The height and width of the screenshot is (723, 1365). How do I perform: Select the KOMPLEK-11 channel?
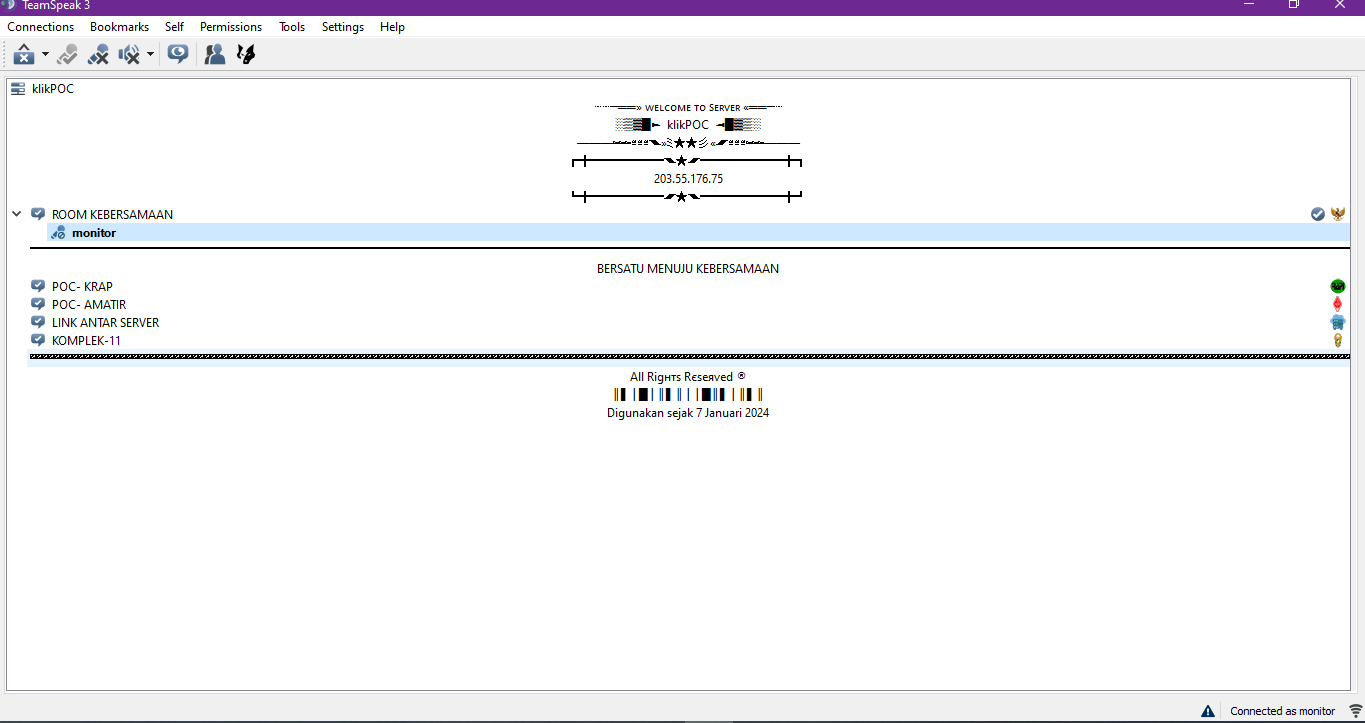(x=86, y=341)
